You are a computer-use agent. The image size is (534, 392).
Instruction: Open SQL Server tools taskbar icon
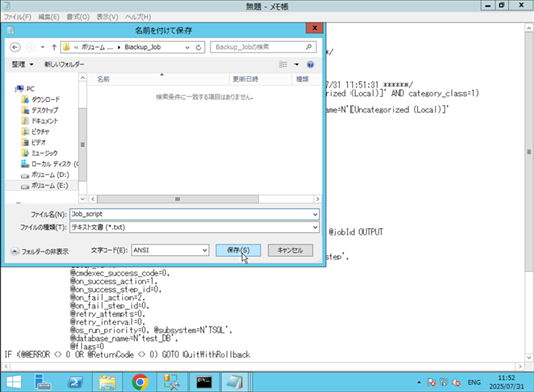click(x=172, y=382)
